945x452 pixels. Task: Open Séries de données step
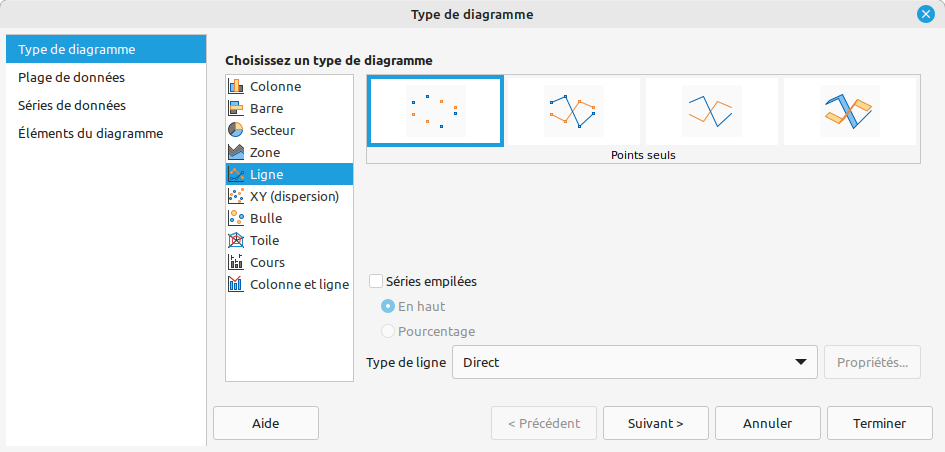pyautogui.click(x=72, y=105)
